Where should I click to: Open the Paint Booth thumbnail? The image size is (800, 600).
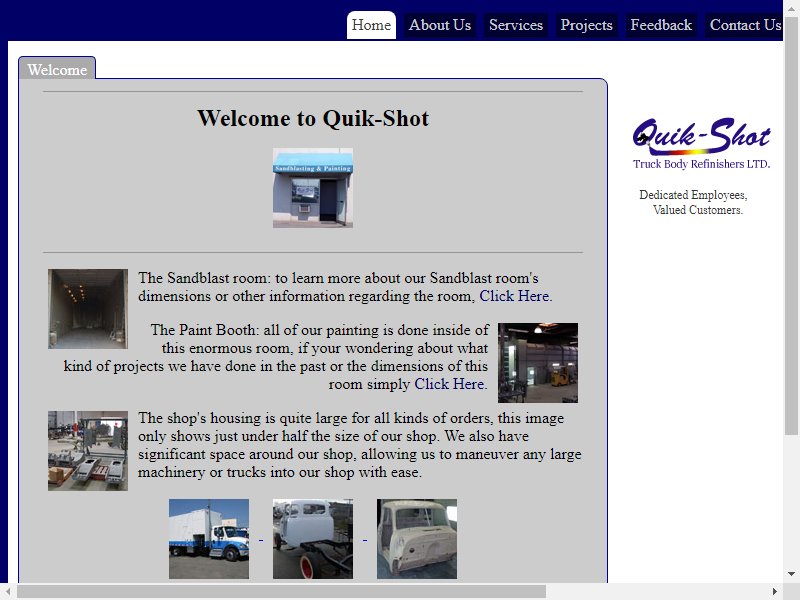(538, 362)
